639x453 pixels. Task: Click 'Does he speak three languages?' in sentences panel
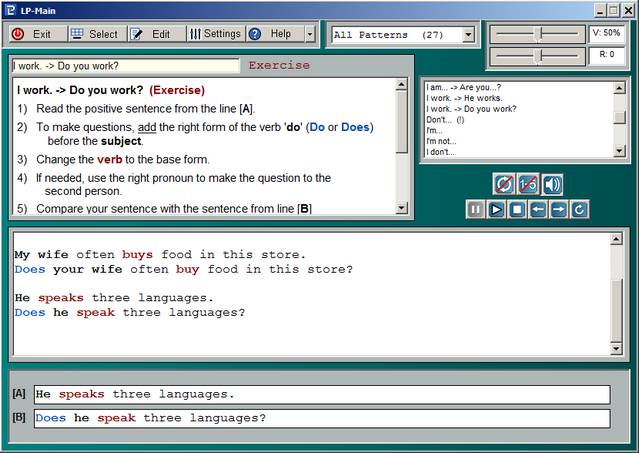[x=130, y=312]
